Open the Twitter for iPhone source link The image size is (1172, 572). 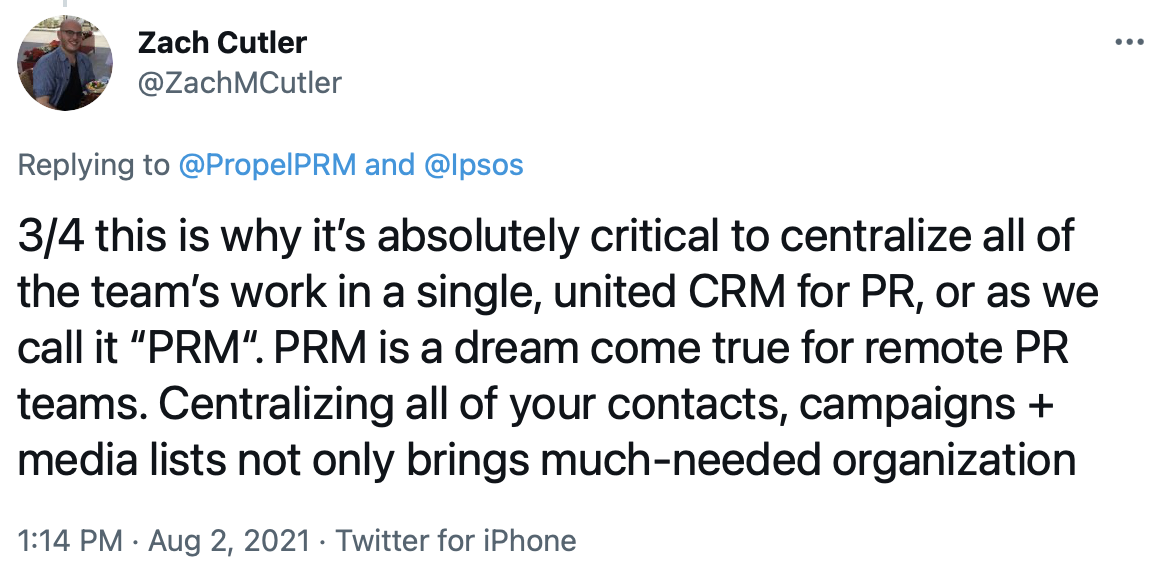[x=455, y=540]
